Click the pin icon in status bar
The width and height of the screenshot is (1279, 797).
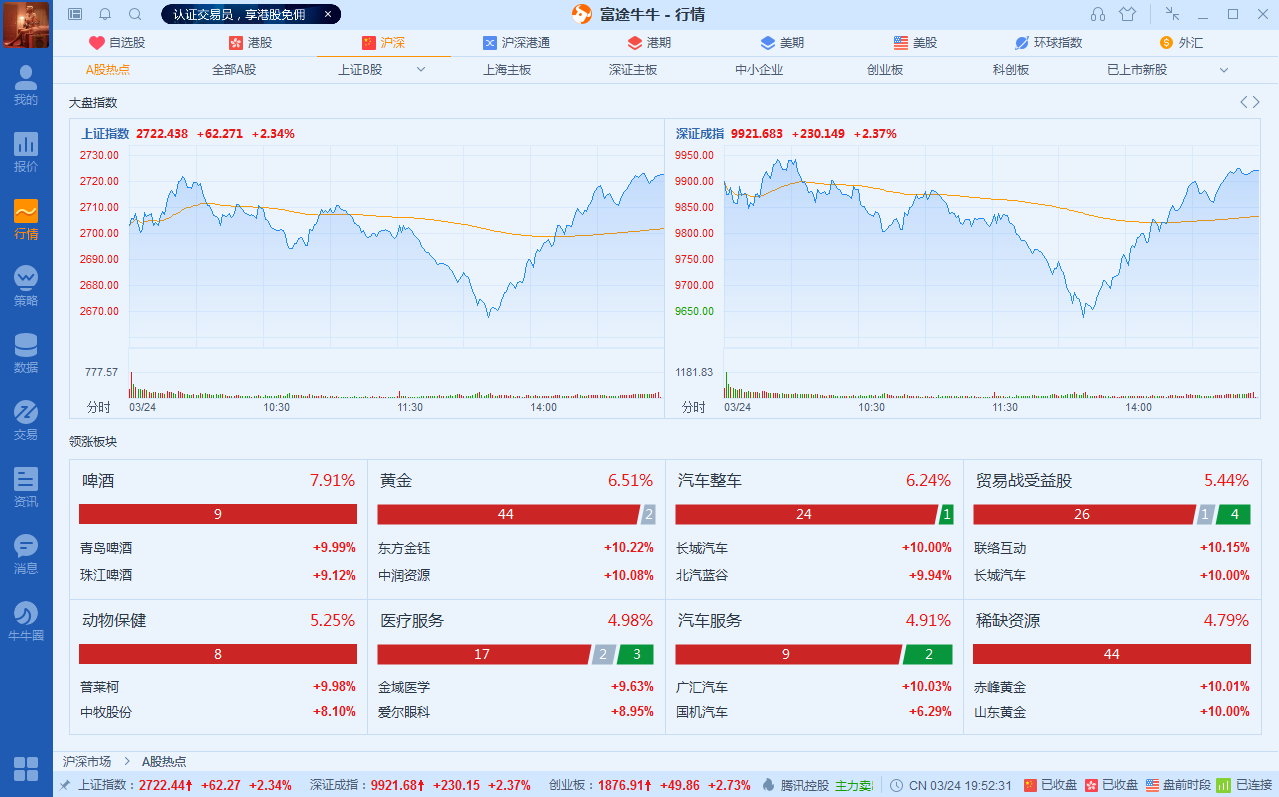point(65,785)
